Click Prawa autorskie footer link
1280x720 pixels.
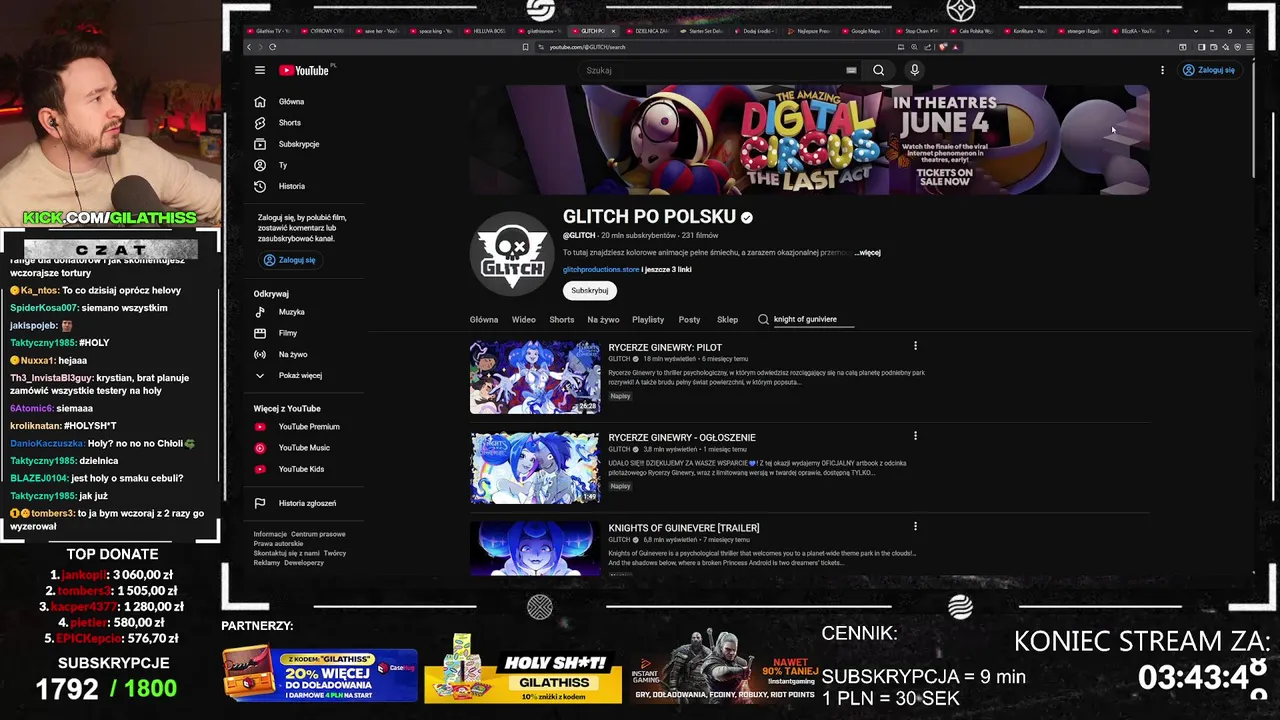coord(278,543)
